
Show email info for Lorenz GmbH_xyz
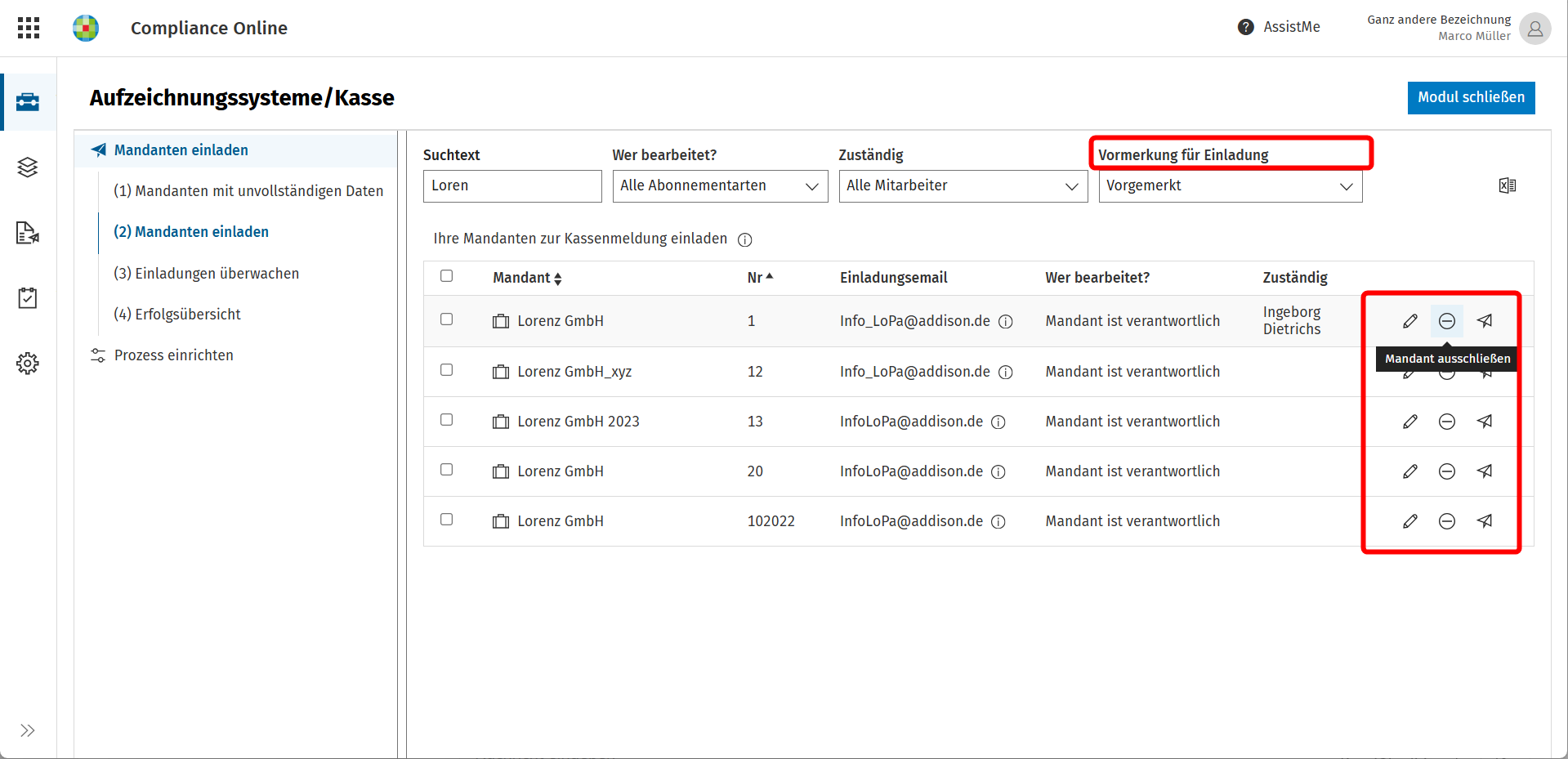pyautogui.click(x=1006, y=372)
